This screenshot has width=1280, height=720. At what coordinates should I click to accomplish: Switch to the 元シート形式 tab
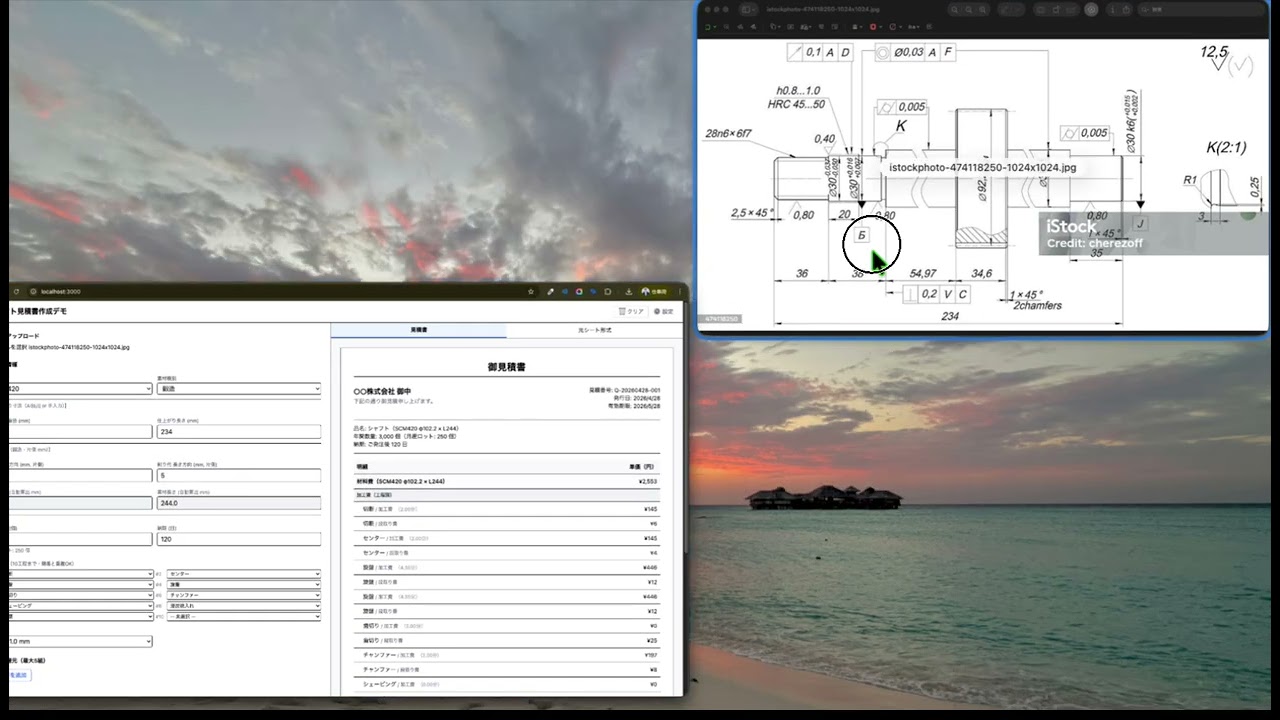tap(595, 330)
